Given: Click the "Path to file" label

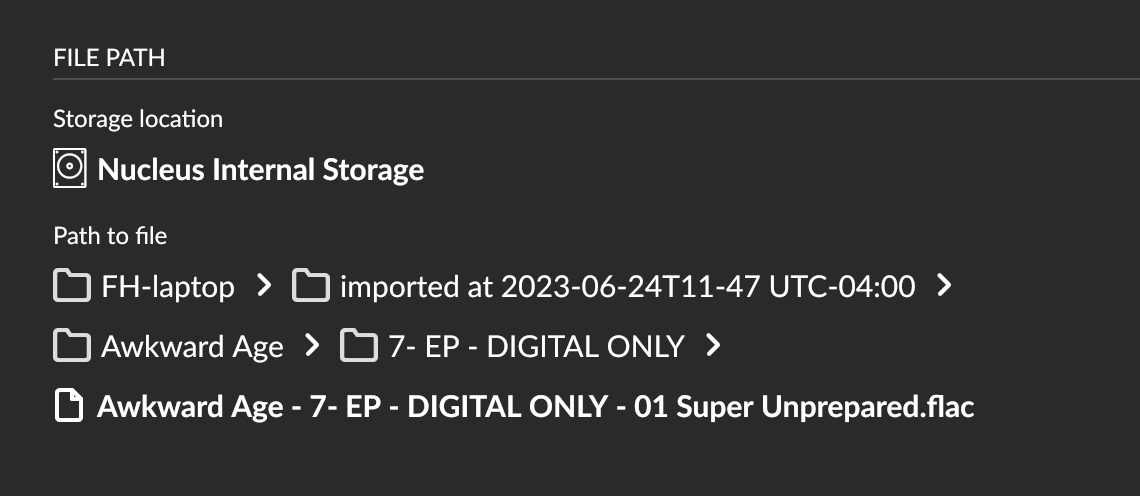Looking at the screenshot, I should pos(110,237).
